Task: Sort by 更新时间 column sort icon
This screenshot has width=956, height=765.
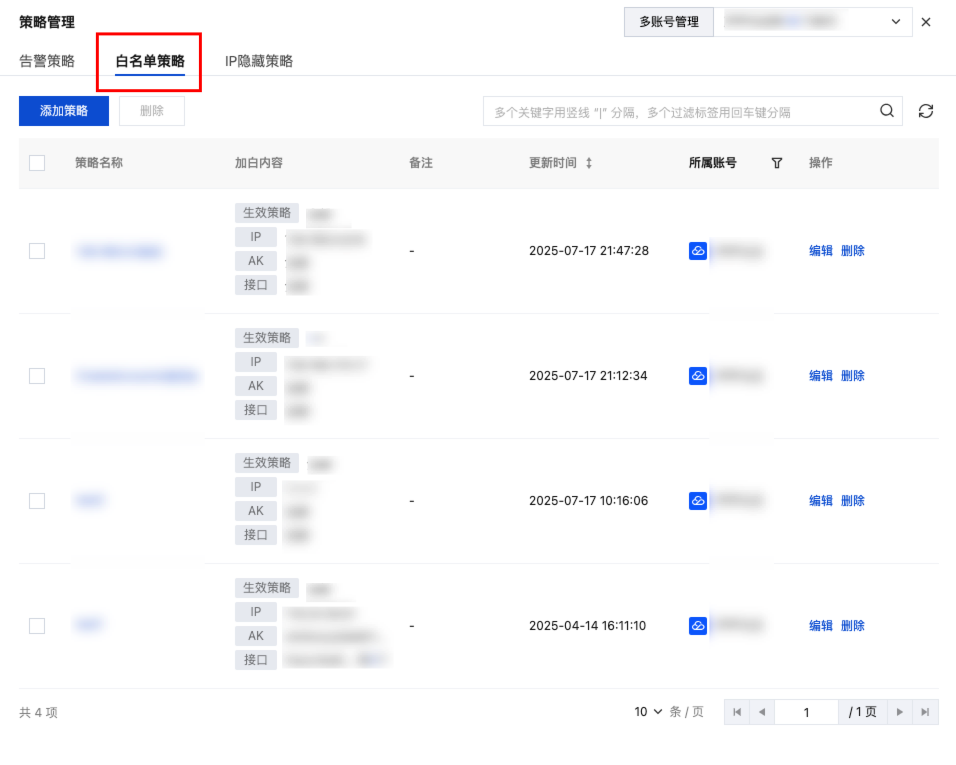Action: click(589, 163)
